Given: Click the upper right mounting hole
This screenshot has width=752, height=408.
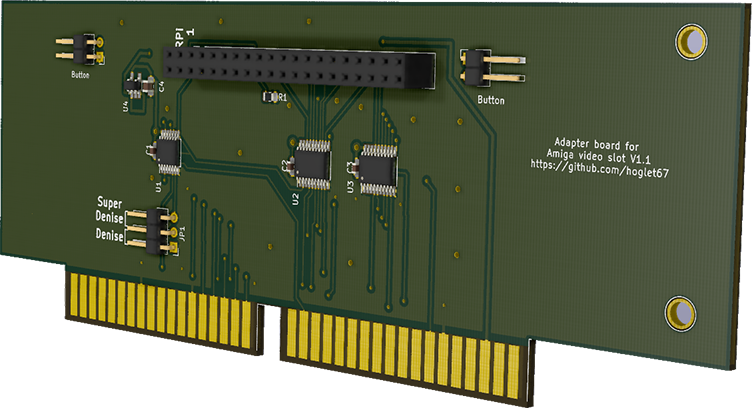Looking at the screenshot, I should (691, 42).
